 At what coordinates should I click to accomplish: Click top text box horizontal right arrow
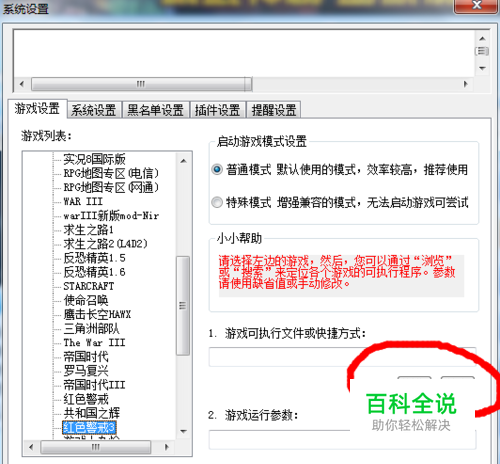tap(466, 84)
